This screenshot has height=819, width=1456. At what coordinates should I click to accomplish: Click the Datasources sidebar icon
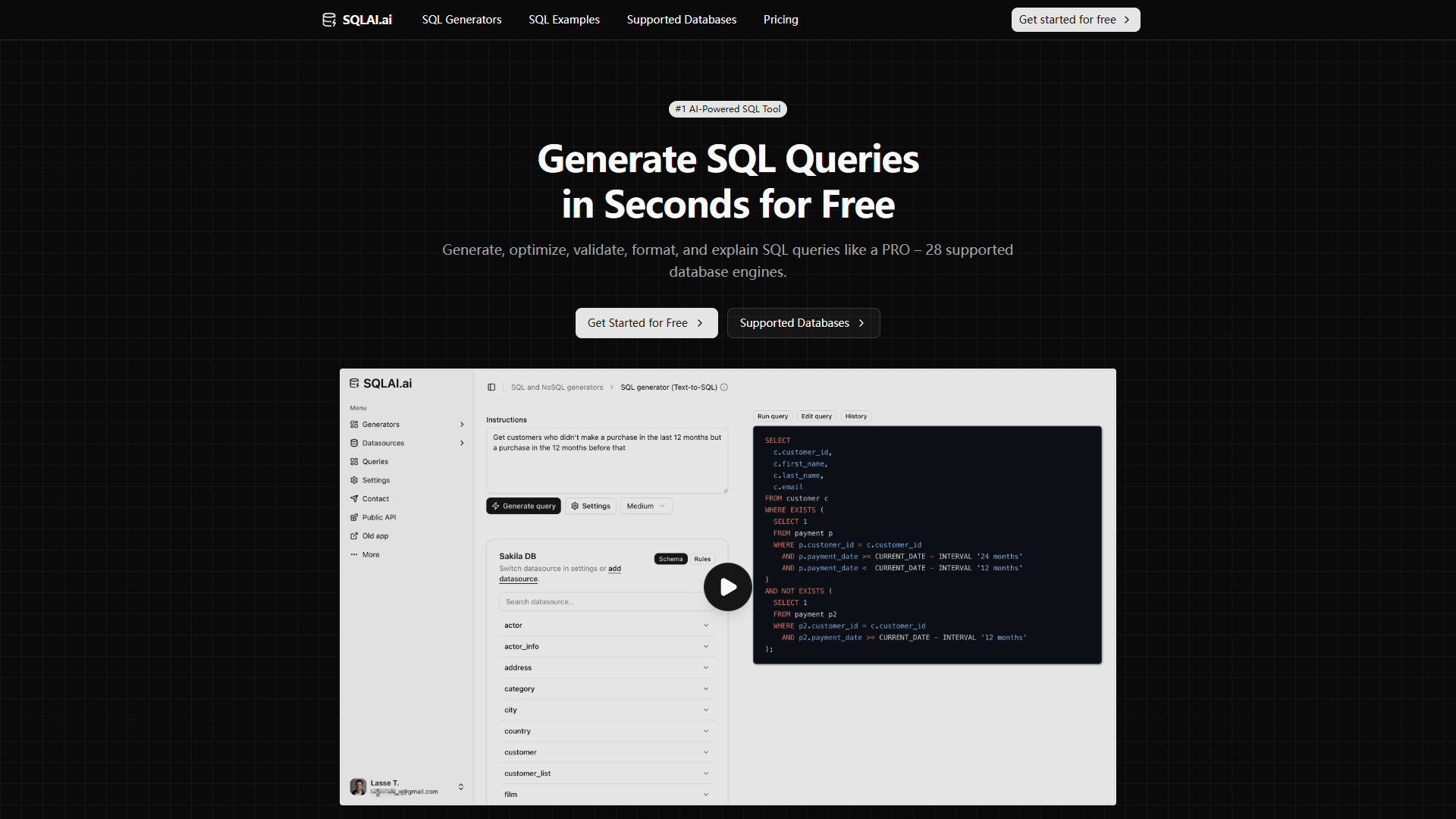[x=354, y=443]
